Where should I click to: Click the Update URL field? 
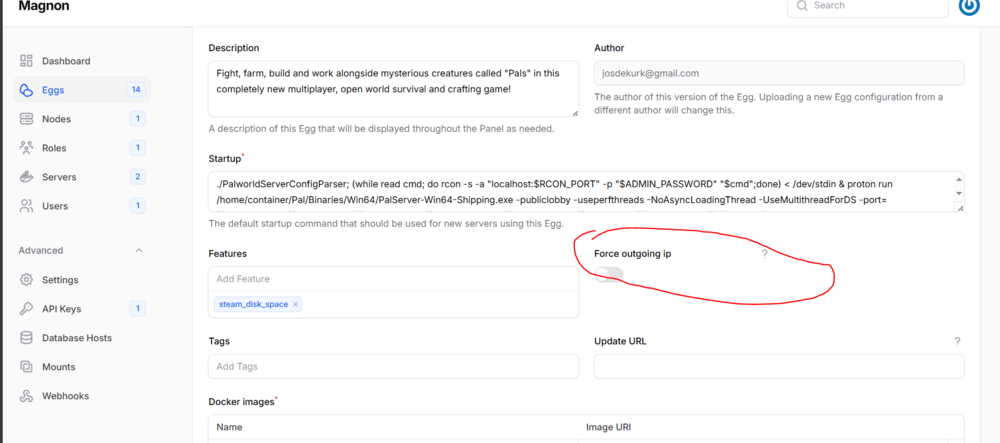(x=779, y=367)
